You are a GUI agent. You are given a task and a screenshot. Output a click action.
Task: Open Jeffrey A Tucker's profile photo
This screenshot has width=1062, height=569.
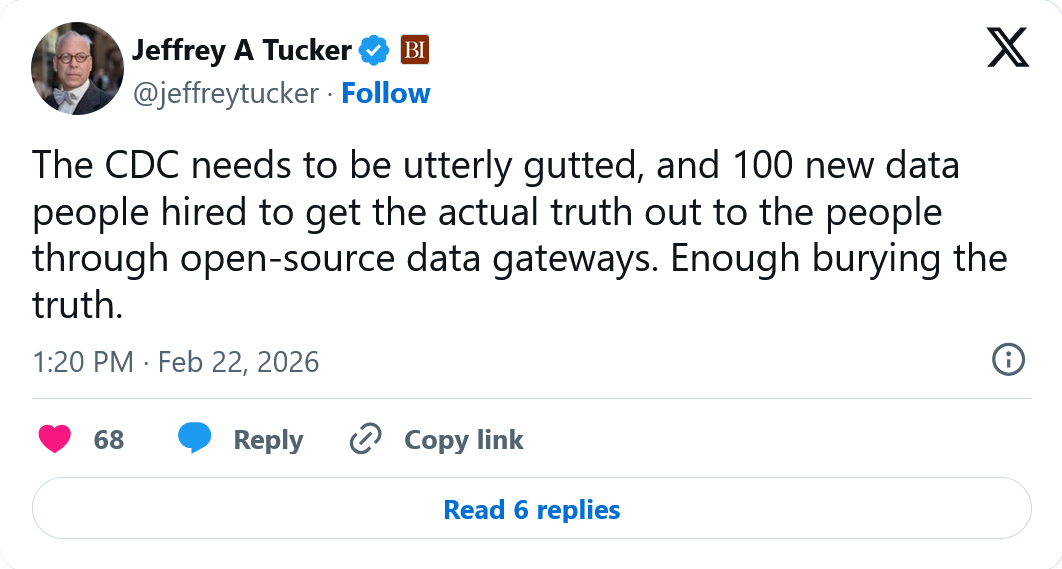click(x=78, y=68)
